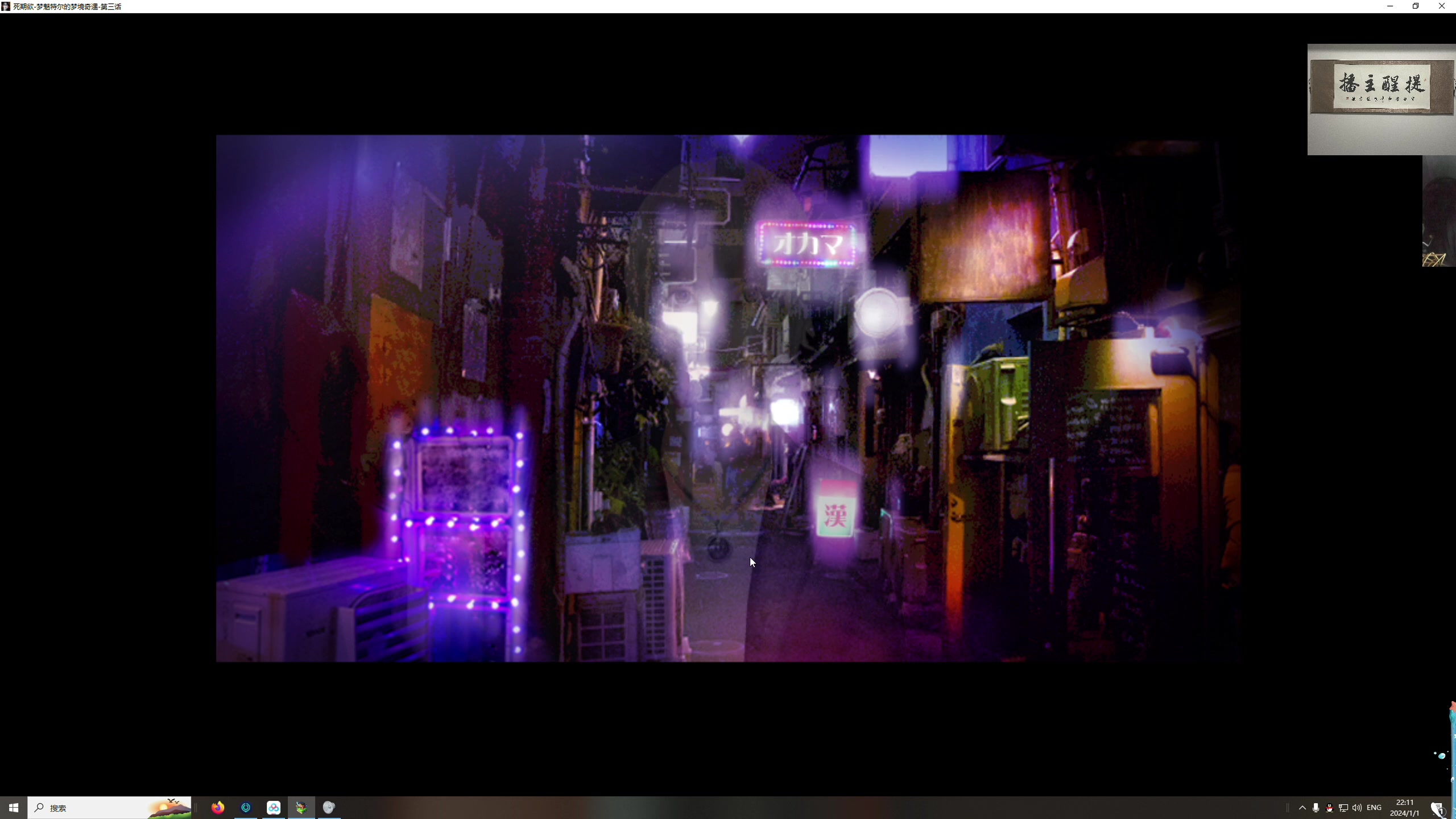Screen dimensions: 1456x819
Task: Click the purple LED-lit menu board
Action: (x=464, y=512)
